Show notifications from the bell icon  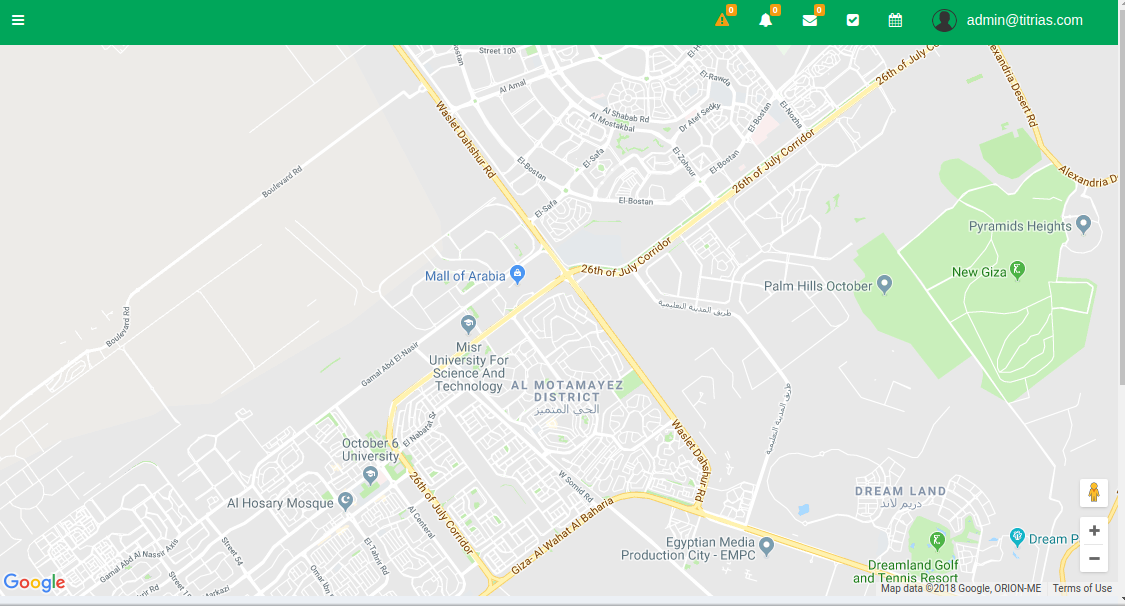pos(766,20)
